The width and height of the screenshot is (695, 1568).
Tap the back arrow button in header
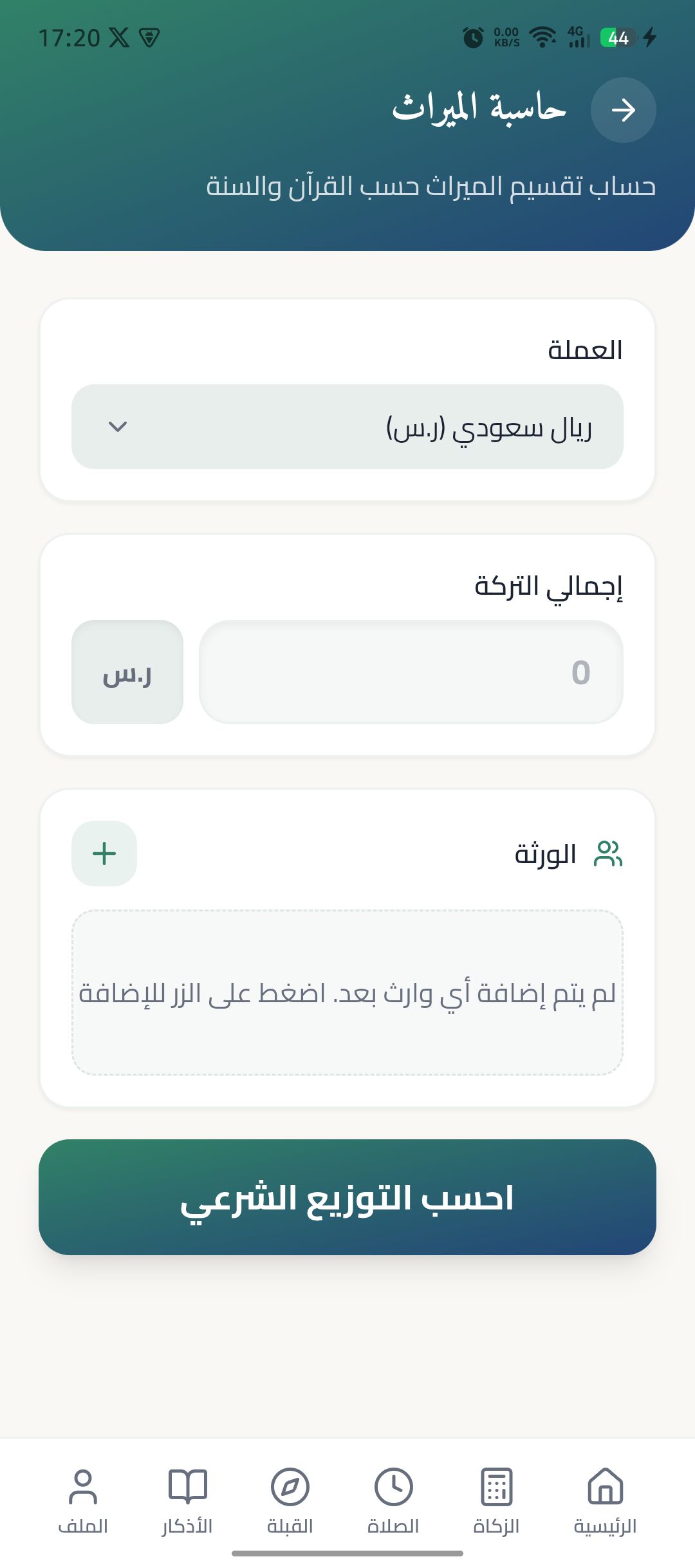[x=623, y=110]
